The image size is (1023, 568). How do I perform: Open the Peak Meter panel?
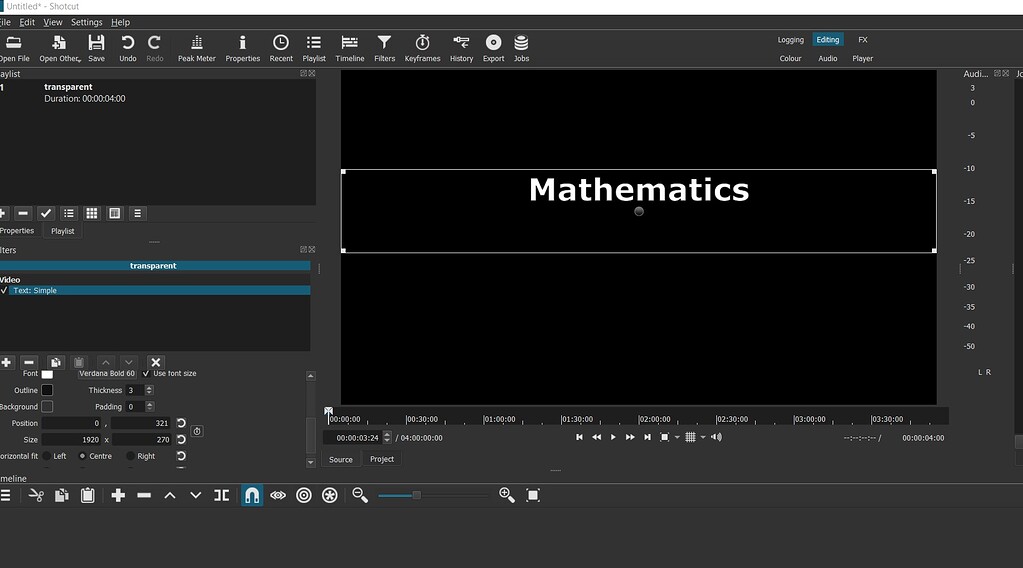tap(196, 47)
